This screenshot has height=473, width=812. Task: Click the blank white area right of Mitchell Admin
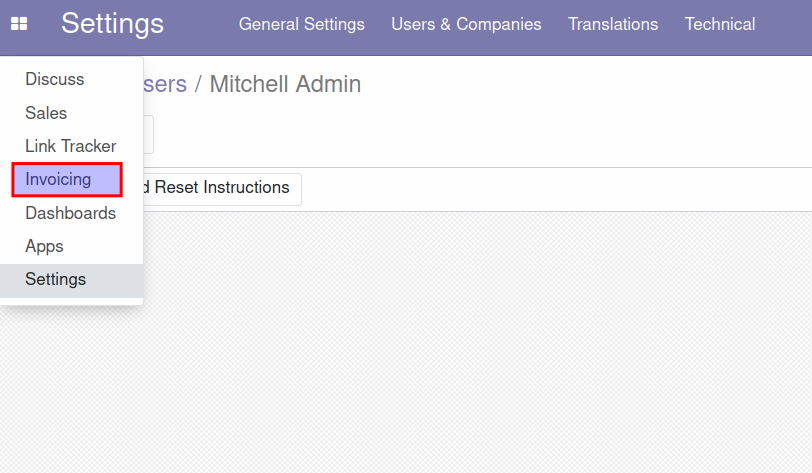585,84
